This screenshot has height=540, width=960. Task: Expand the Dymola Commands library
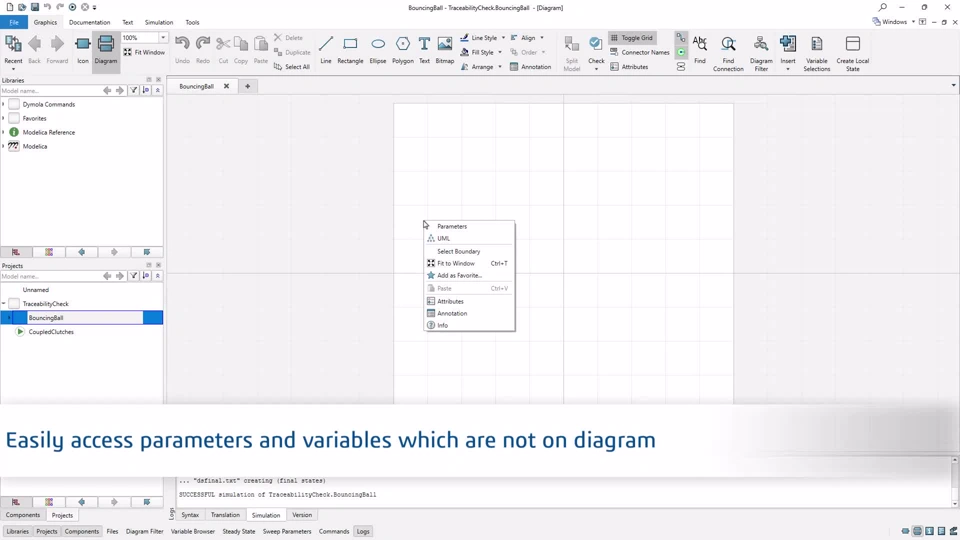[4, 104]
